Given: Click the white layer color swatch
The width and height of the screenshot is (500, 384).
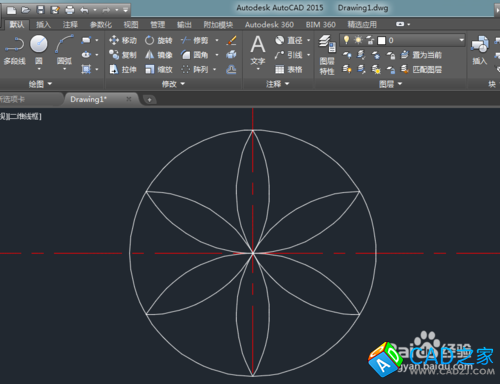Looking at the screenshot, I should 381,41.
